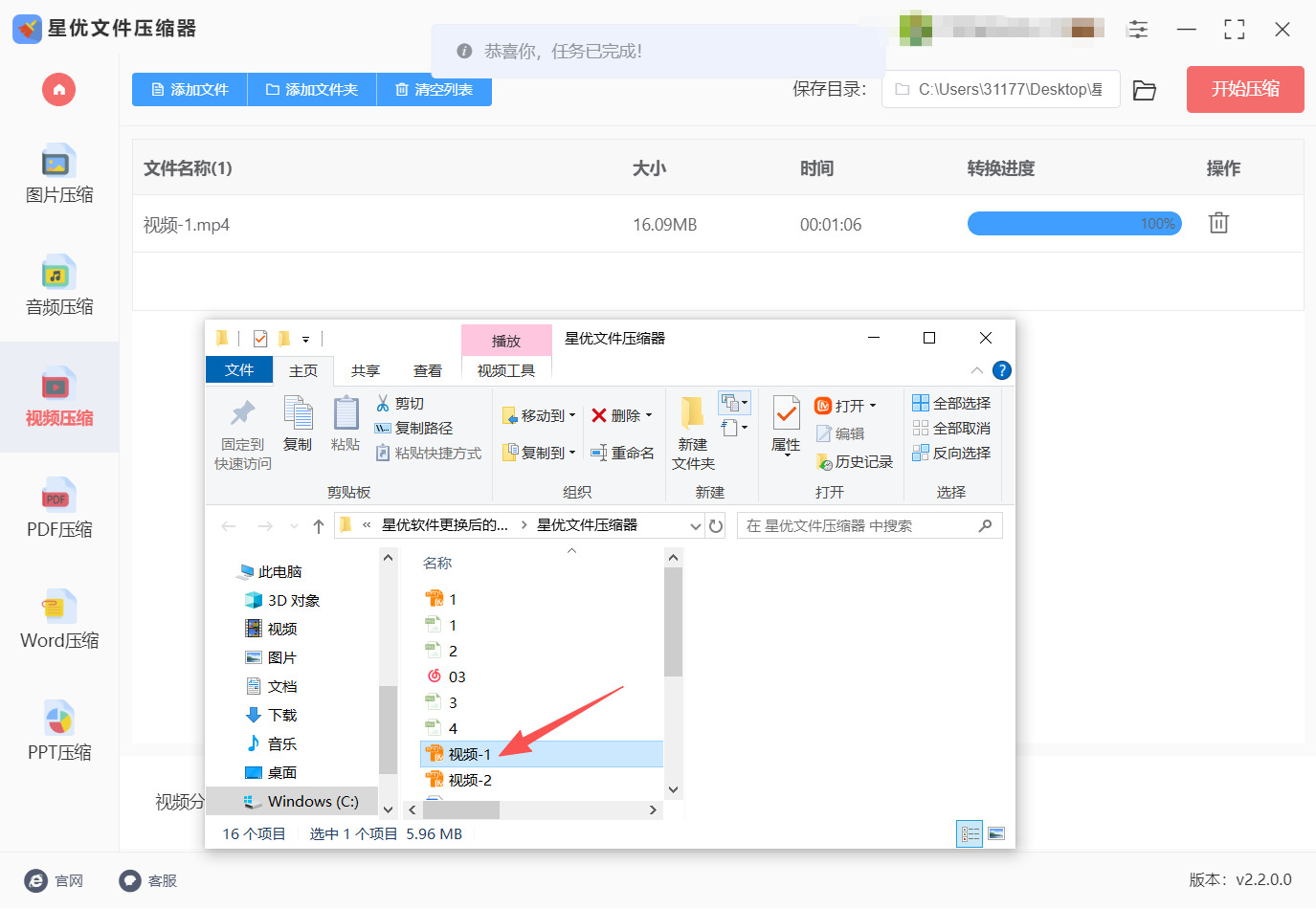Image resolution: width=1316 pixels, height=909 pixels.
Task: Click the 100% conversion progress bar
Action: (x=1075, y=223)
